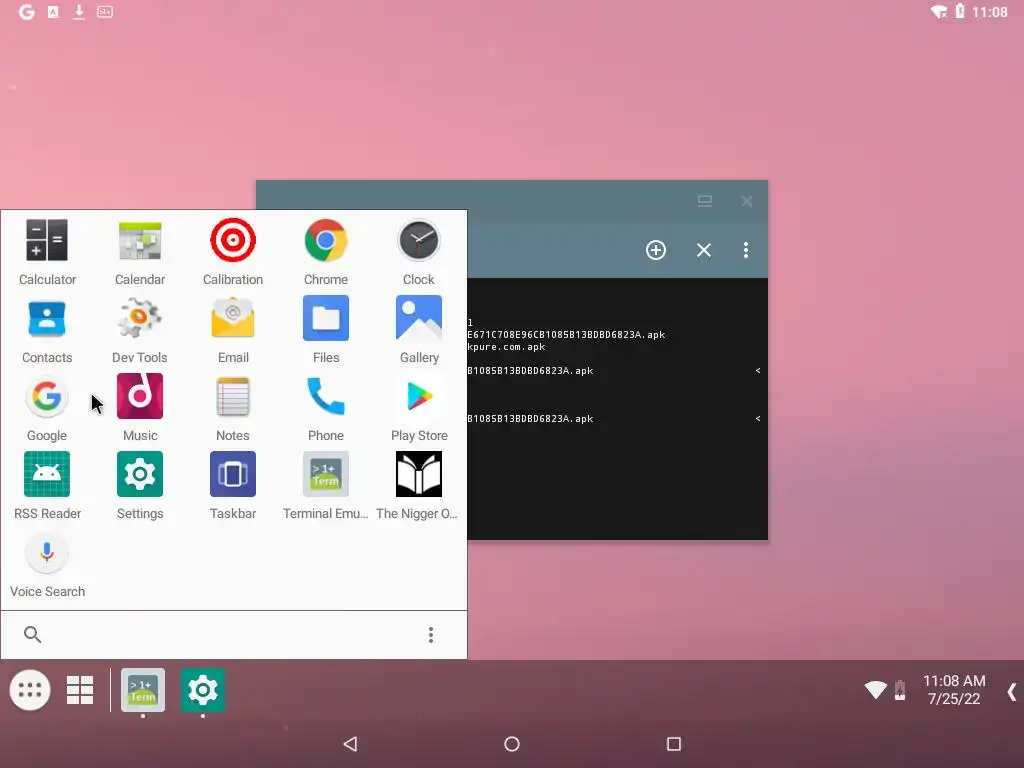Screen dimensions: 1024x768
Task: Open the download notification in status bar
Action: pos(79,12)
